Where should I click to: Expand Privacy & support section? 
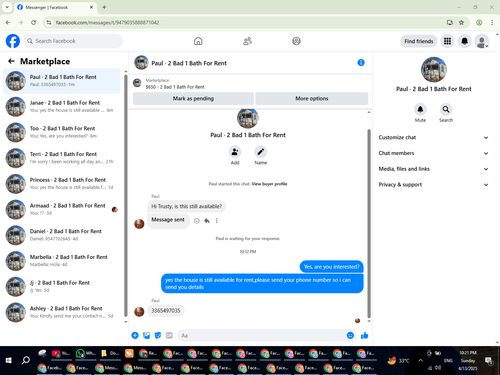pyautogui.click(x=433, y=184)
